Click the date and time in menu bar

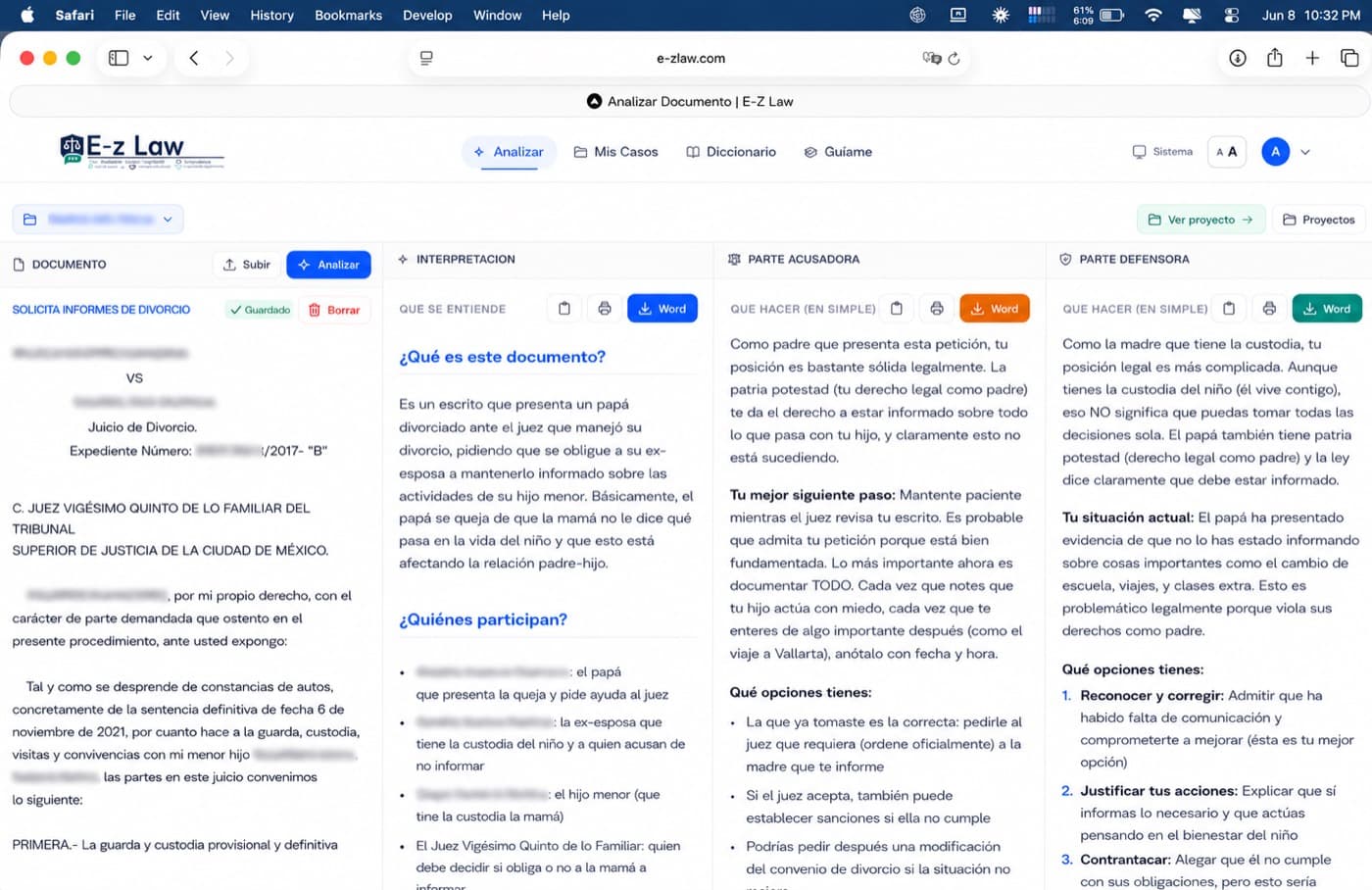click(1311, 15)
